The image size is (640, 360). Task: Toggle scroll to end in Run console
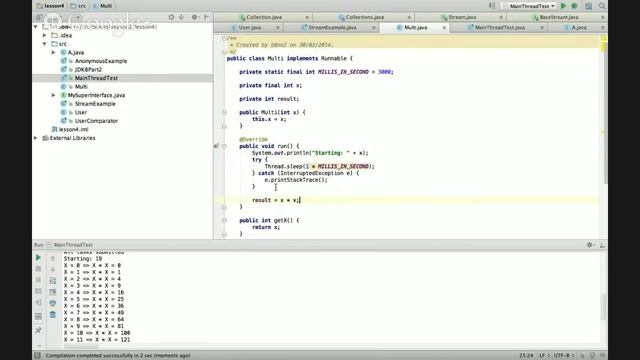53,292
